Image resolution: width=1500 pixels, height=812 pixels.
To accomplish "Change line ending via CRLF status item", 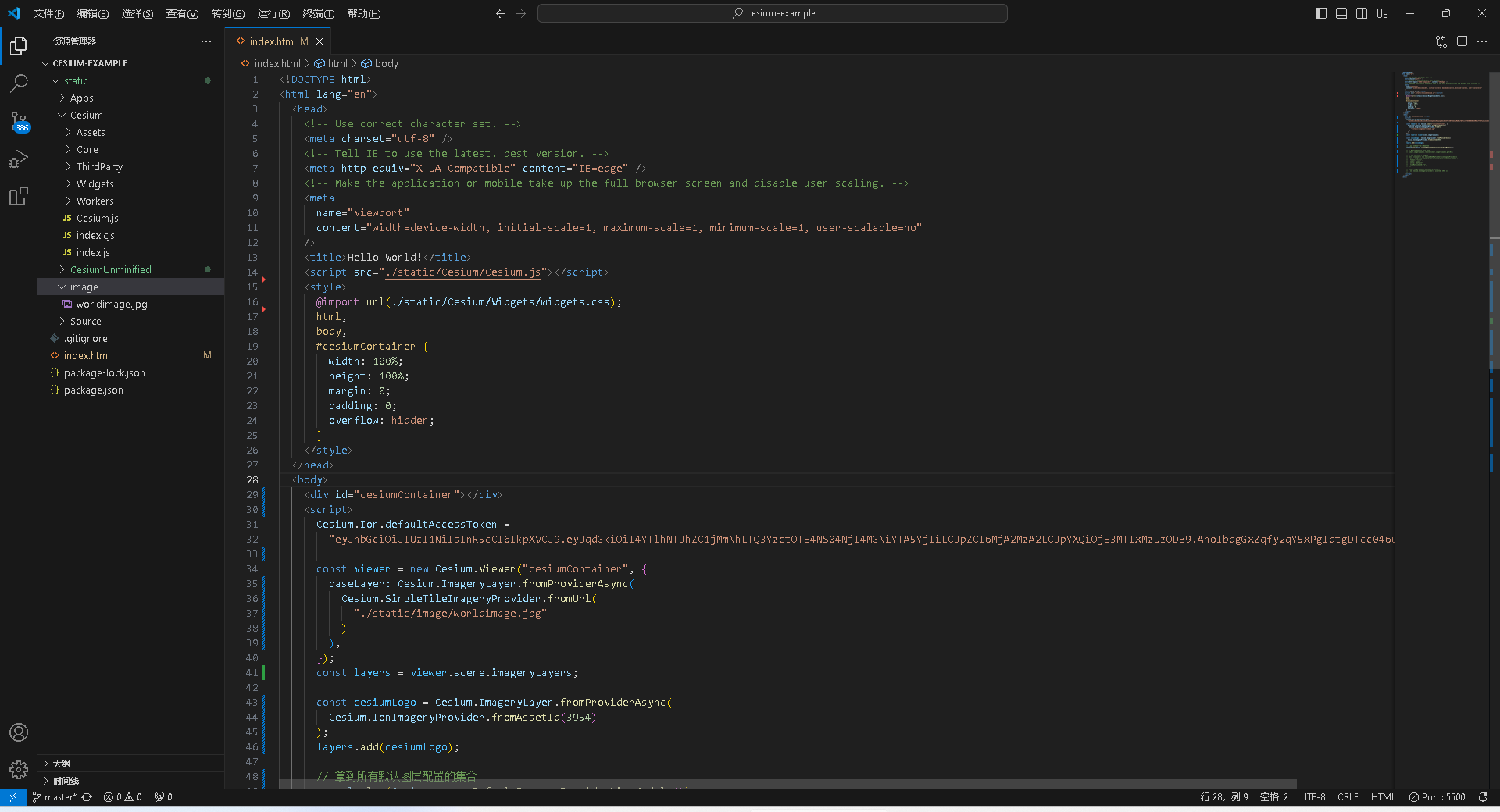I will (1348, 797).
